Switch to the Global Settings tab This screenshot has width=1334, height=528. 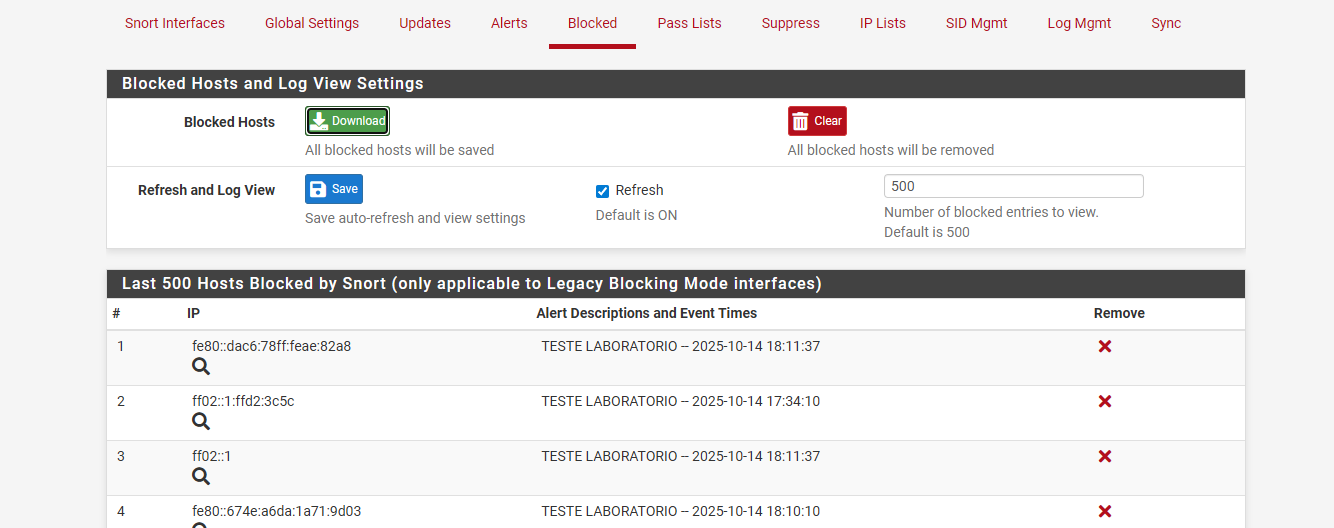click(312, 23)
